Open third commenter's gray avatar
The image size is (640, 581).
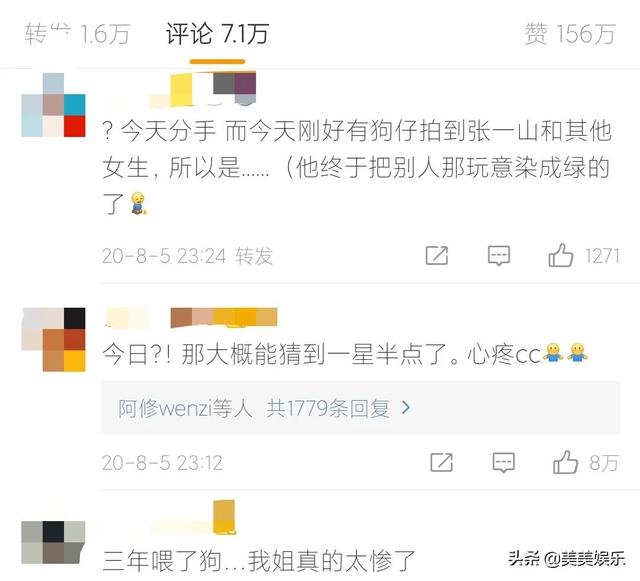click(53, 542)
